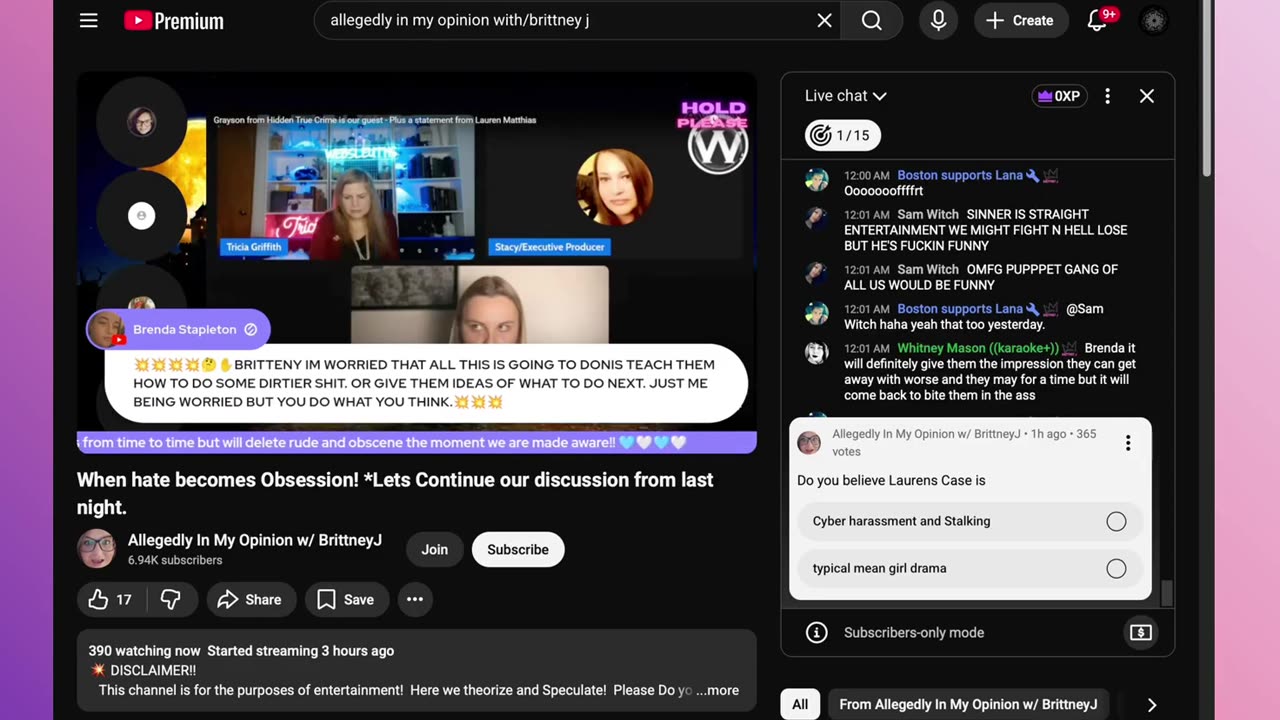Click Sam Witch OMFG PUPPPET GANG message avatar

pyautogui.click(x=817, y=274)
